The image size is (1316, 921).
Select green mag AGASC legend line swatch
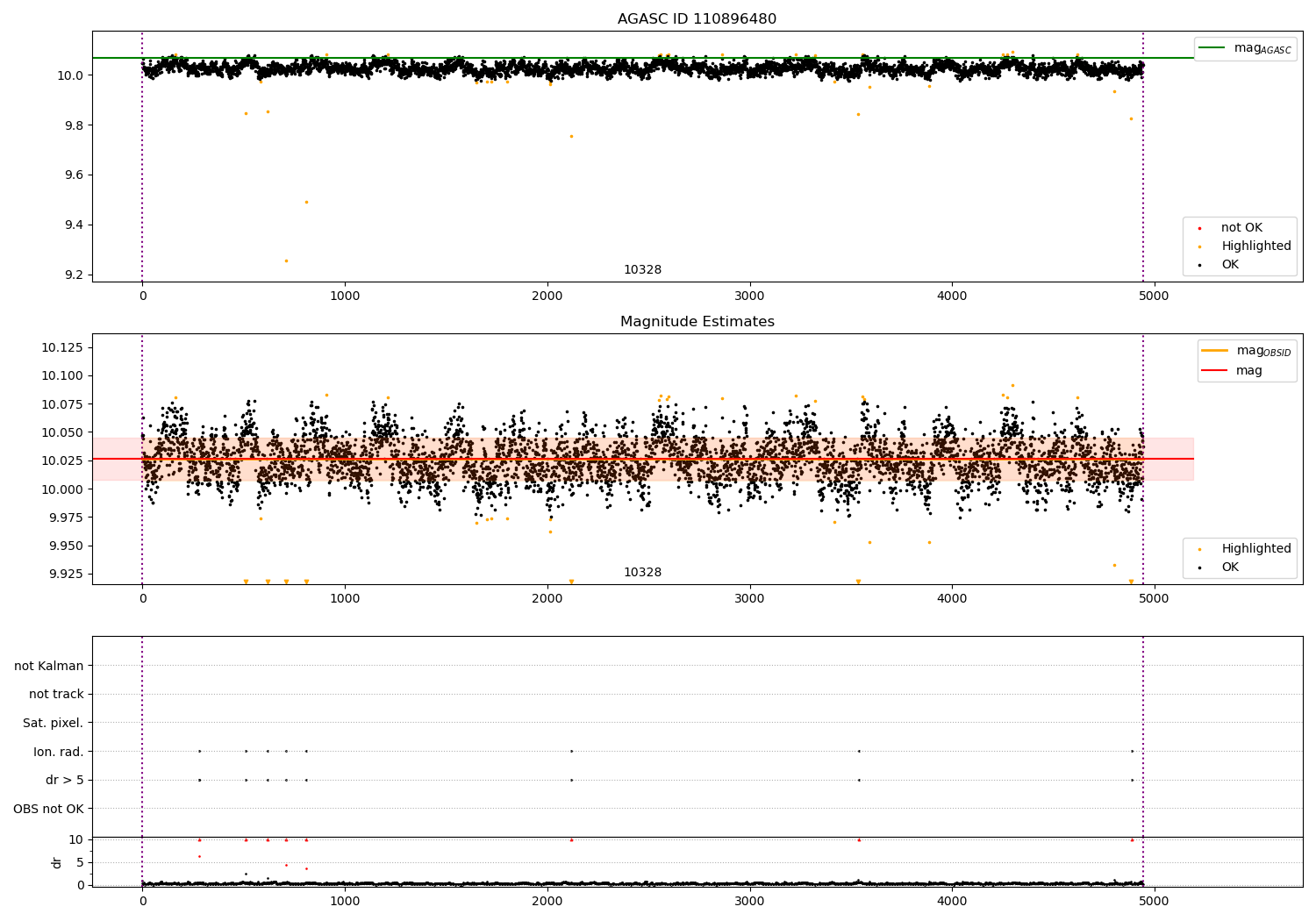(x=1213, y=48)
